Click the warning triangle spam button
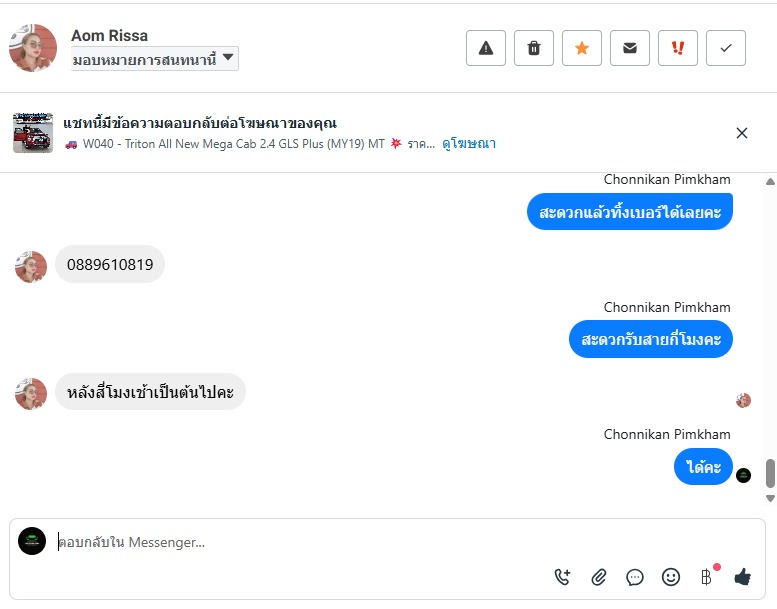The height and width of the screenshot is (609, 777). pyautogui.click(x=486, y=48)
